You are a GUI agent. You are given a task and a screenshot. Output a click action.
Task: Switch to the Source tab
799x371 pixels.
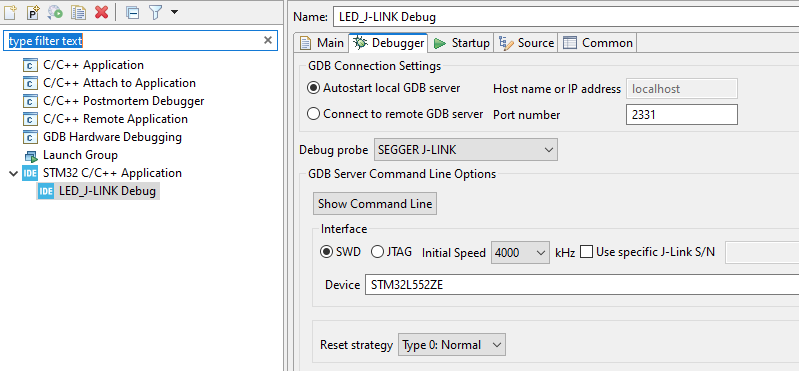[526, 43]
